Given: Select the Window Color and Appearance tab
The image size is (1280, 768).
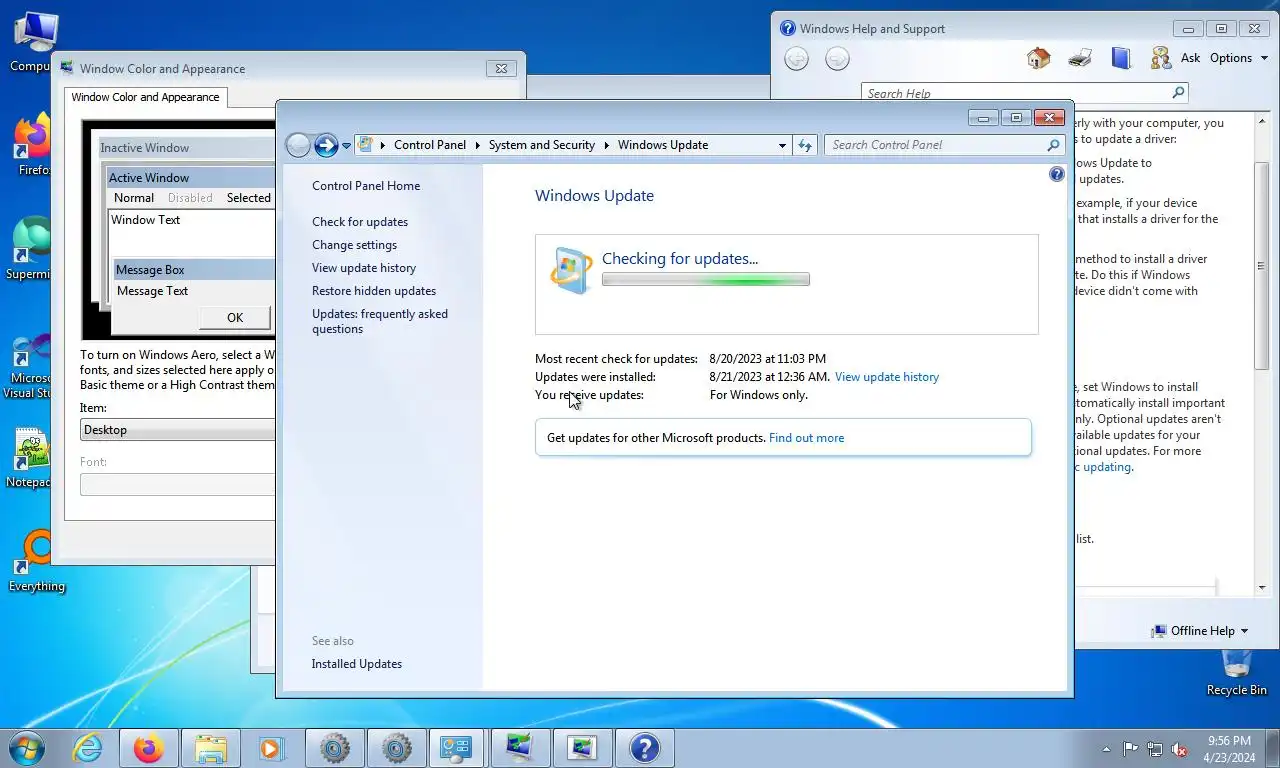Looking at the screenshot, I should tap(145, 97).
